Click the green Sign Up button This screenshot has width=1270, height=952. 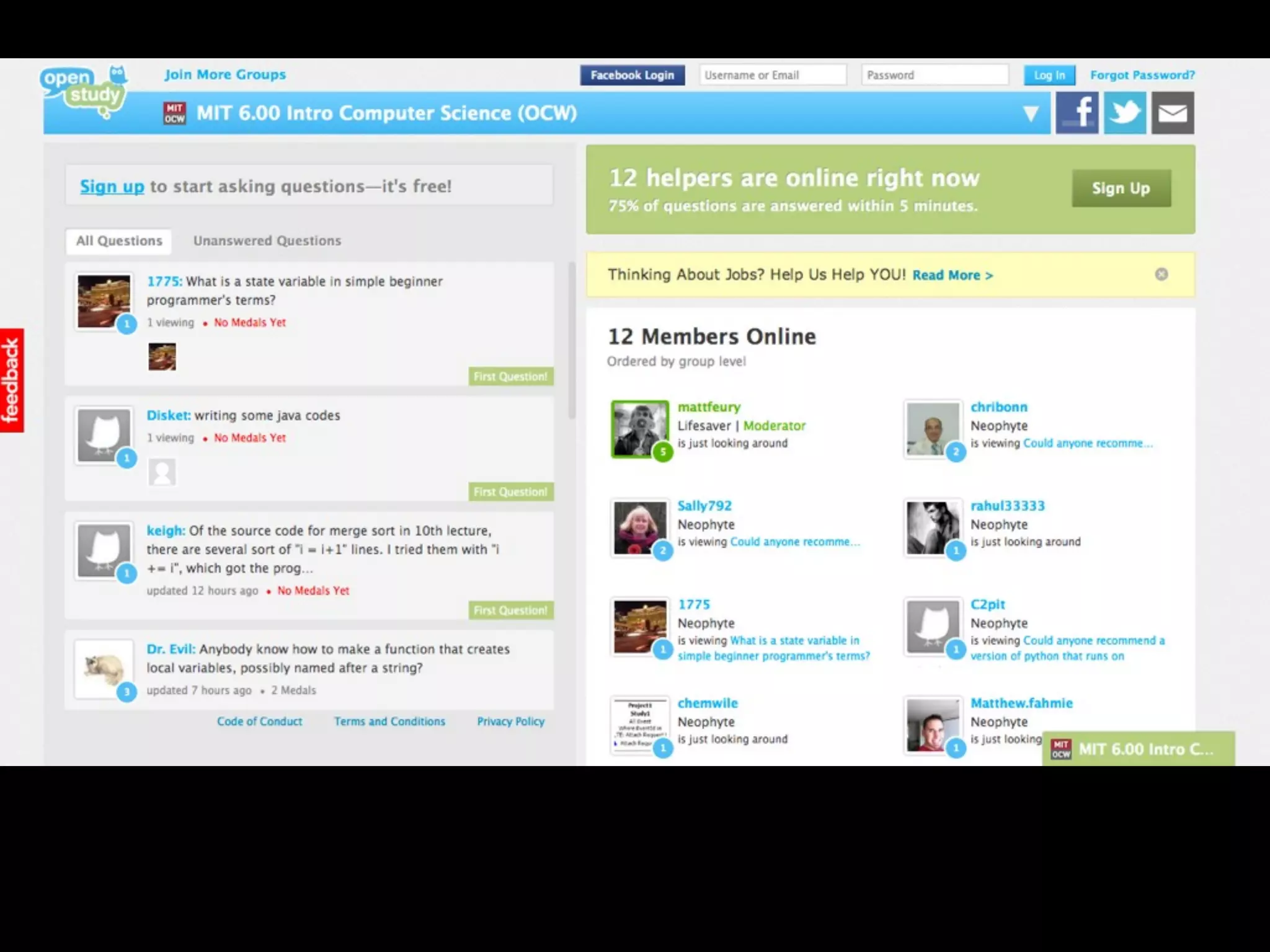[x=1121, y=188]
